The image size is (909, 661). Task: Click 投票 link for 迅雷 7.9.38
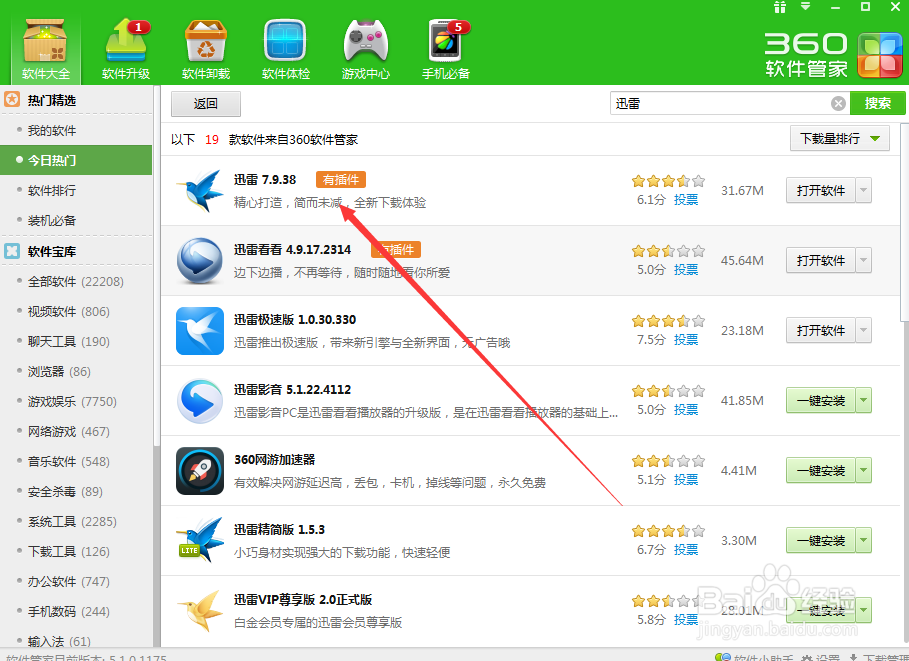point(686,200)
